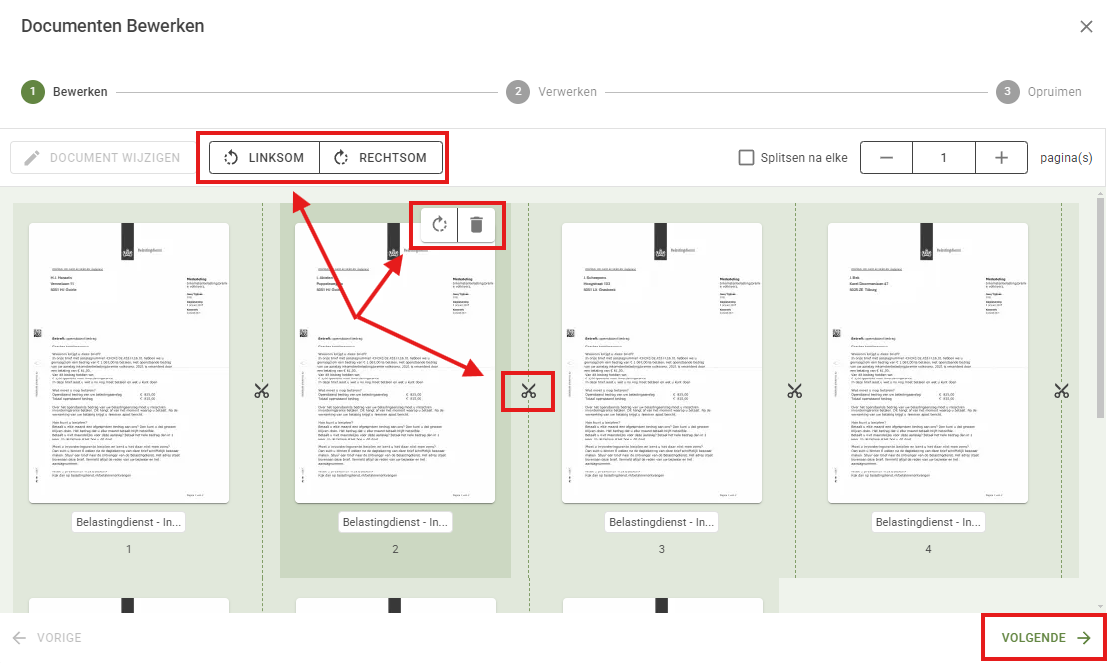Decrease page count with minus button
The width and height of the screenshot is (1112, 663).
point(886,158)
